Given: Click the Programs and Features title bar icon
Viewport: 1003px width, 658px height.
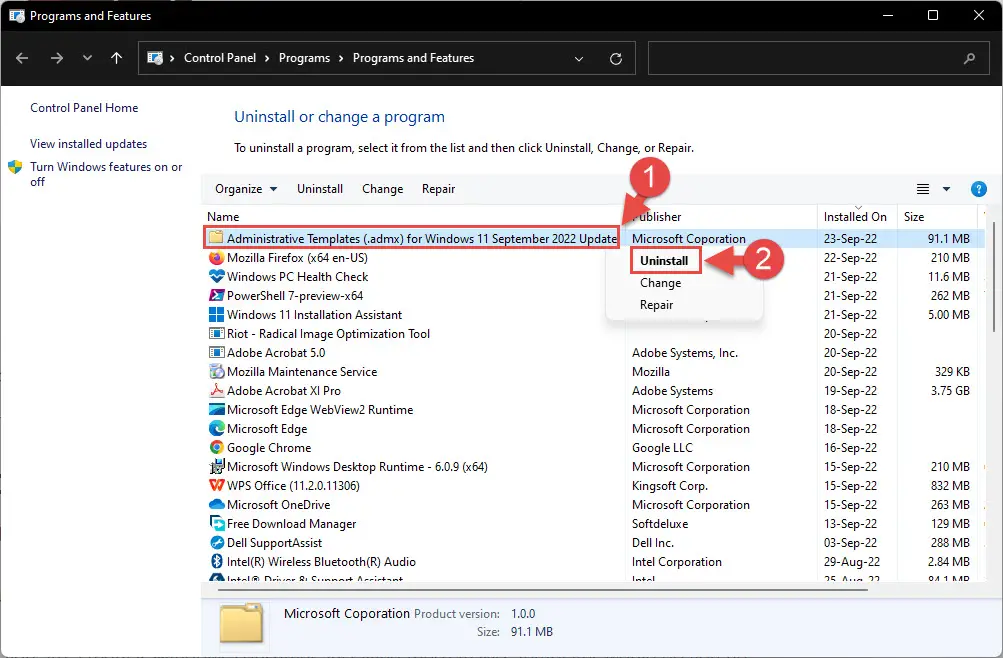Looking at the screenshot, I should click(17, 16).
